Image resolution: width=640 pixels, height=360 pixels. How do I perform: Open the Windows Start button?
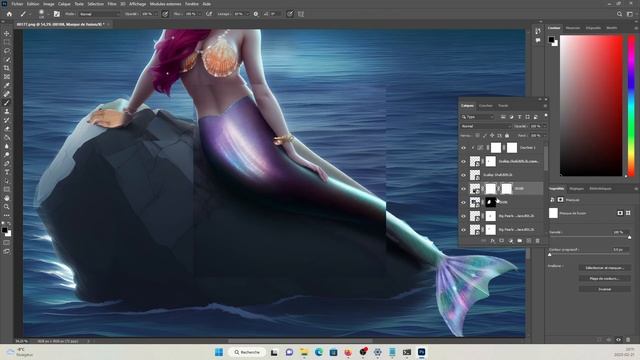(219, 352)
